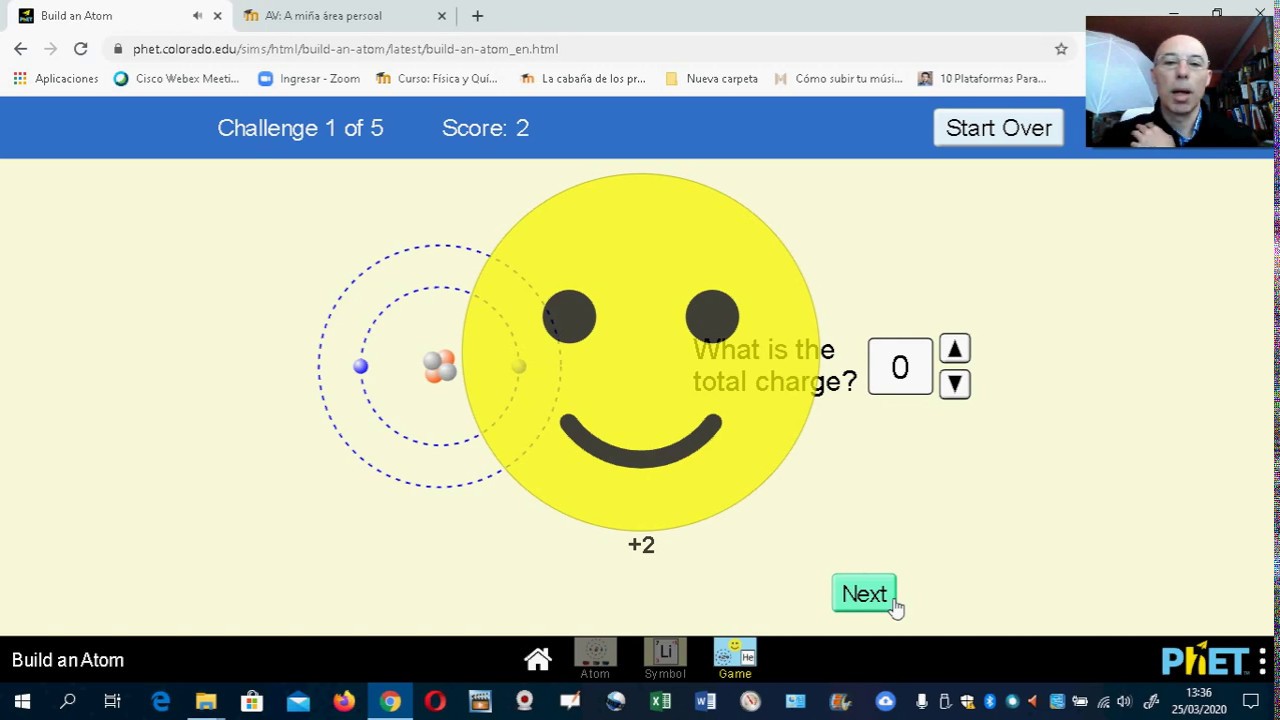This screenshot has width=1280, height=720.
Task: Click the green Next button
Action: point(864,594)
